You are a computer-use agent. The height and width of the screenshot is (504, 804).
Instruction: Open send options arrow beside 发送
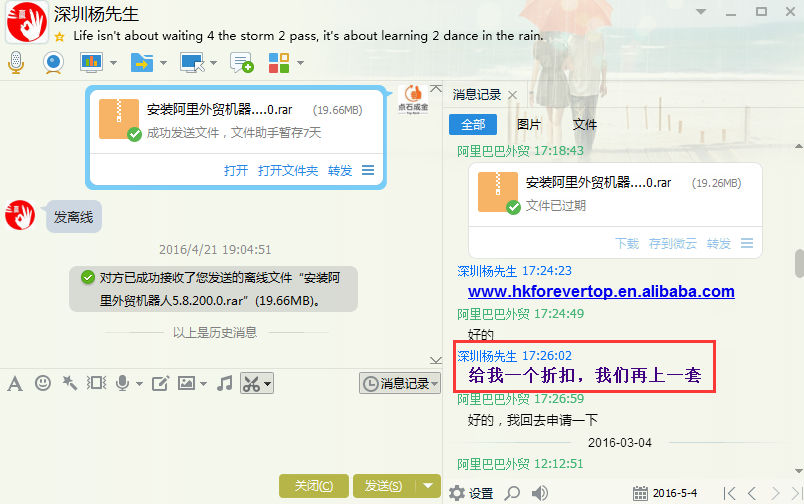429,486
